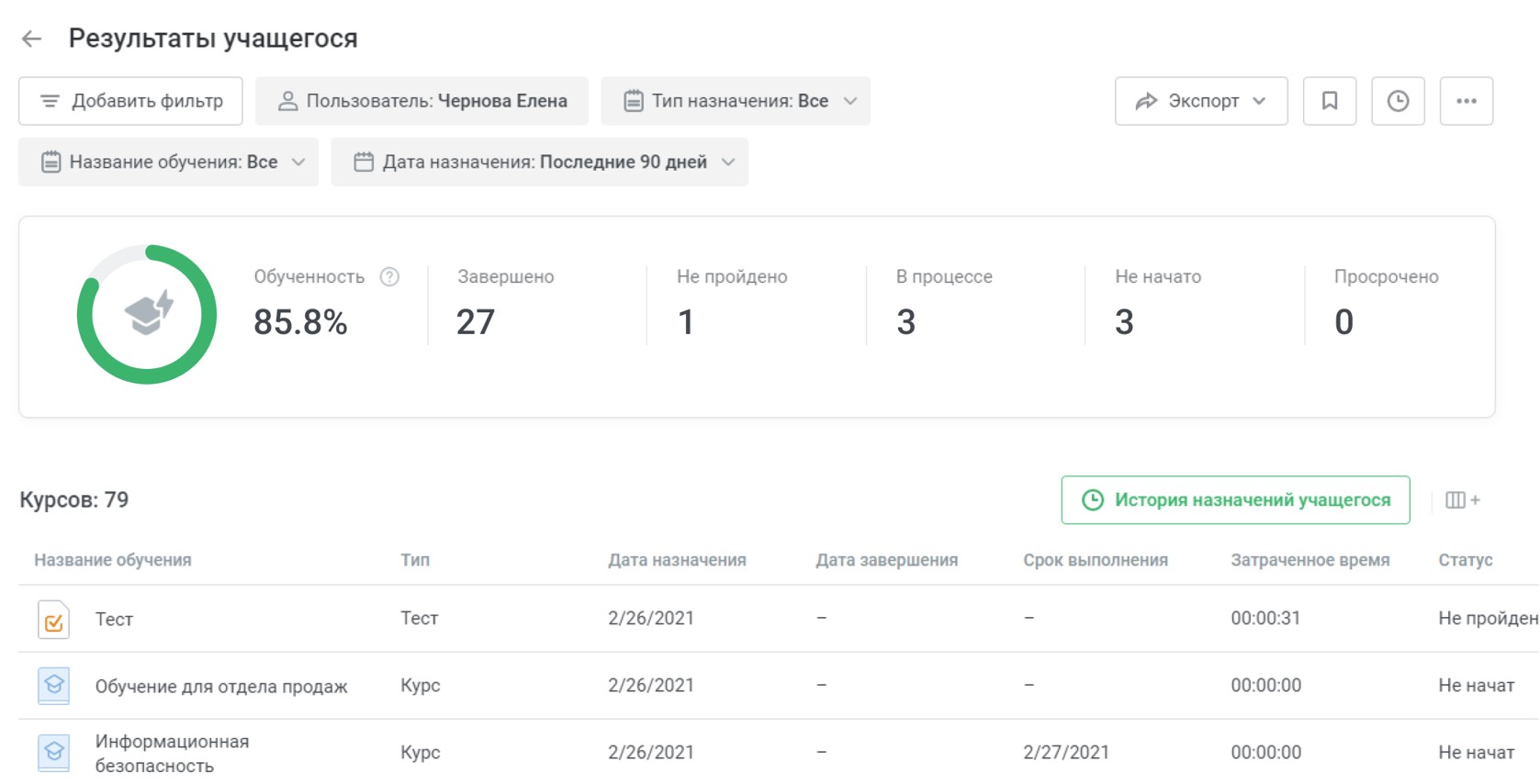This screenshot has height=784, width=1540.
Task: Click История назначений учащегося button
Action: pos(1235,500)
